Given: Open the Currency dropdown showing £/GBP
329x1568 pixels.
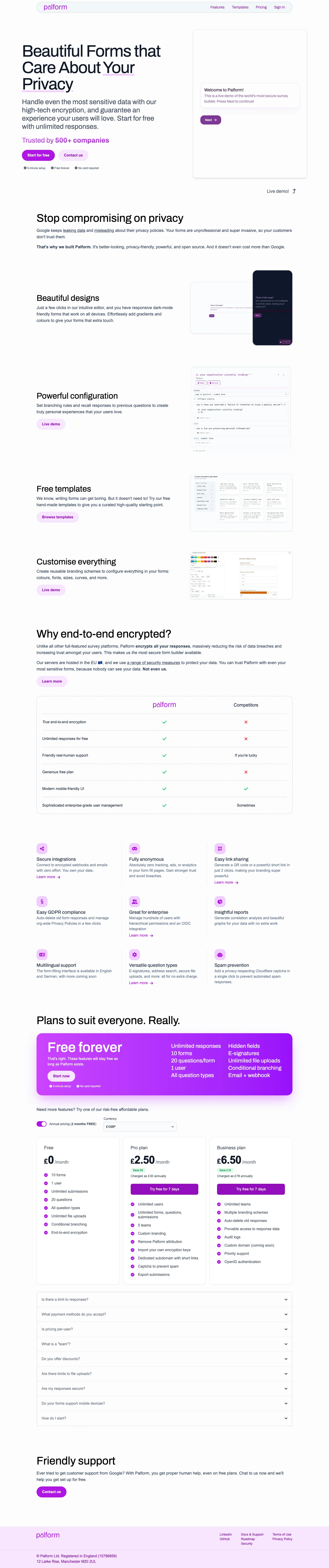Looking at the screenshot, I should [140, 1127].
